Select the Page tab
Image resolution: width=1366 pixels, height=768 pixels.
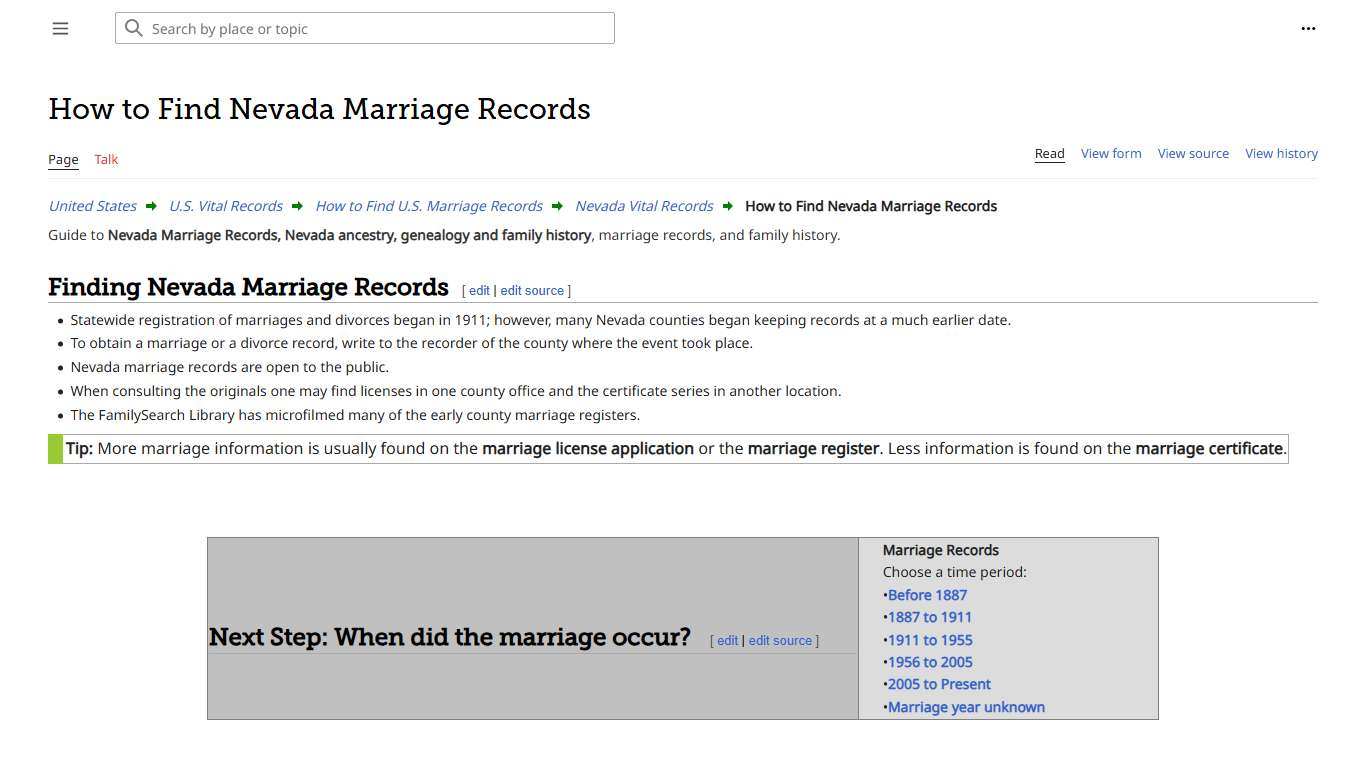pyautogui.click(x=62, y=159)
